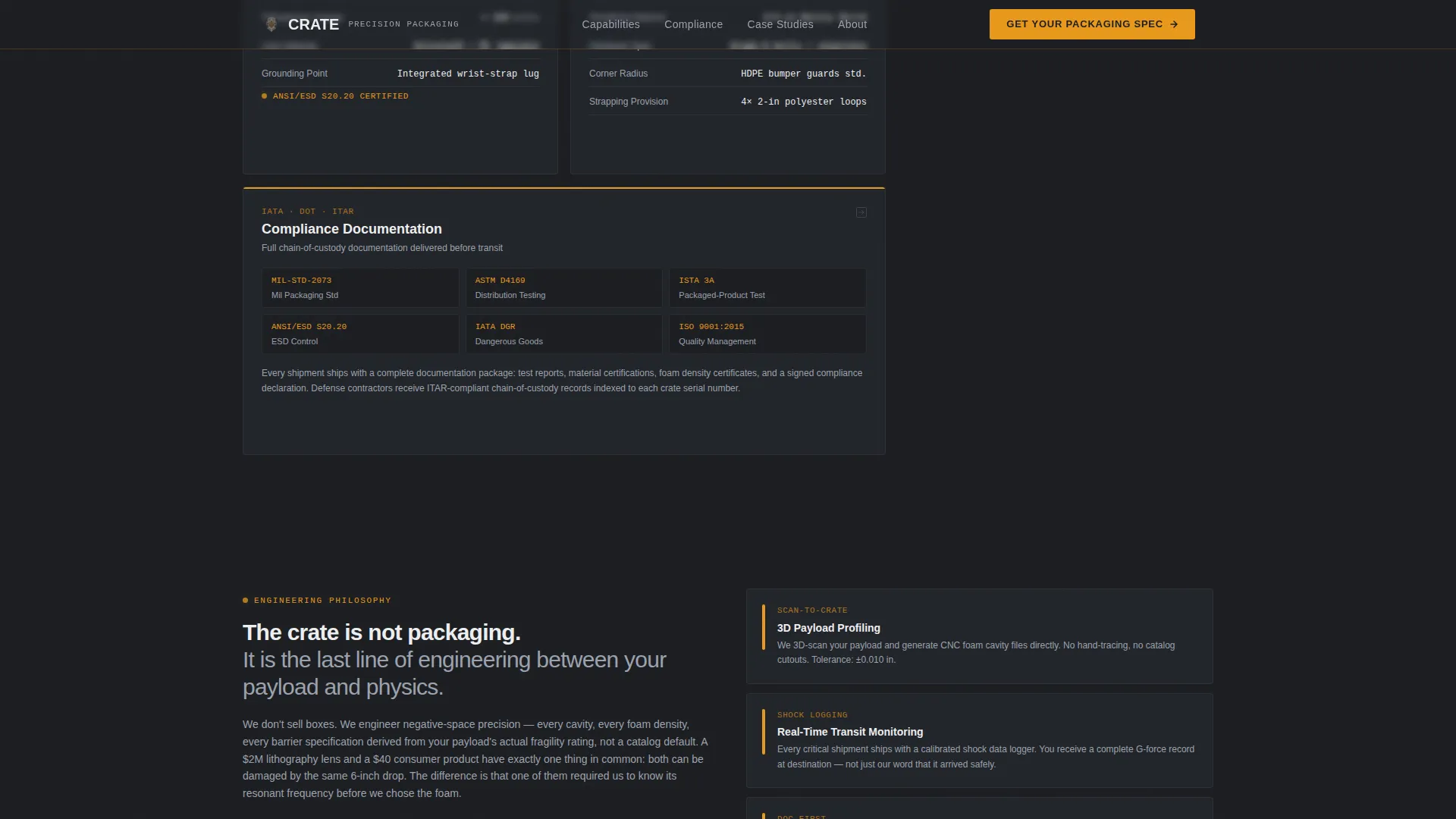Open the Compliance Documentation arrow icon
1456x819 pixels.
click(861, 212)
